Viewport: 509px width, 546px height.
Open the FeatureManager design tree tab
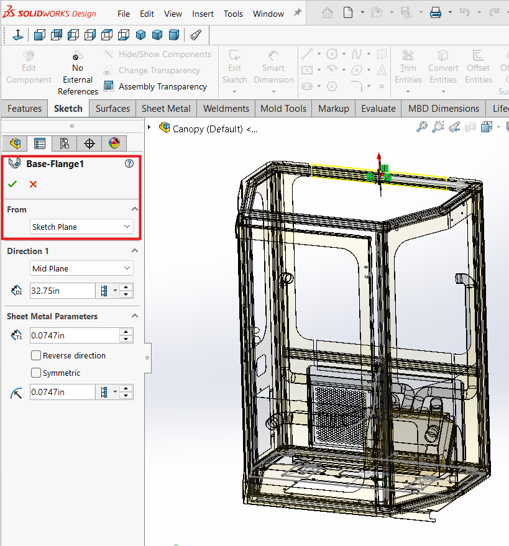(15, 143)
